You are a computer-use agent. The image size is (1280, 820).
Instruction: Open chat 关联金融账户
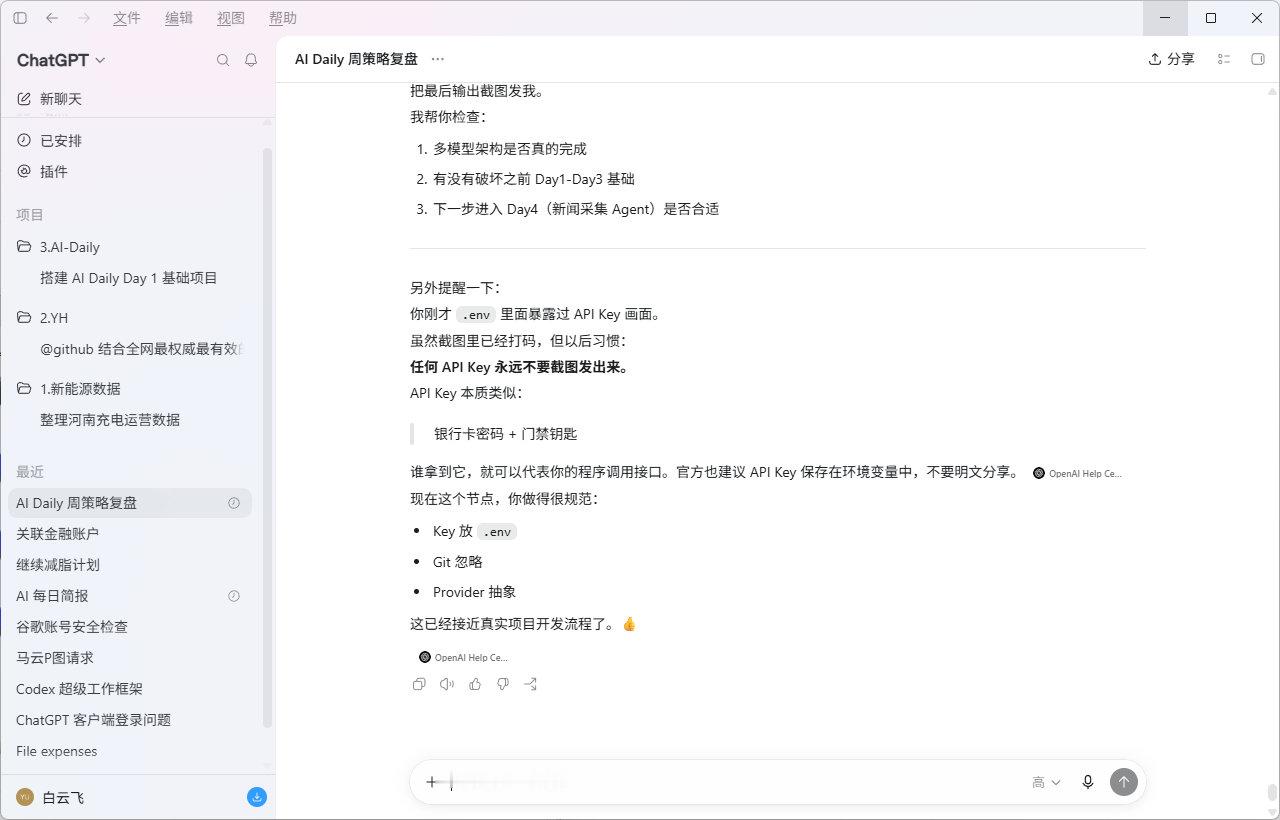click(x=130, y=534)
